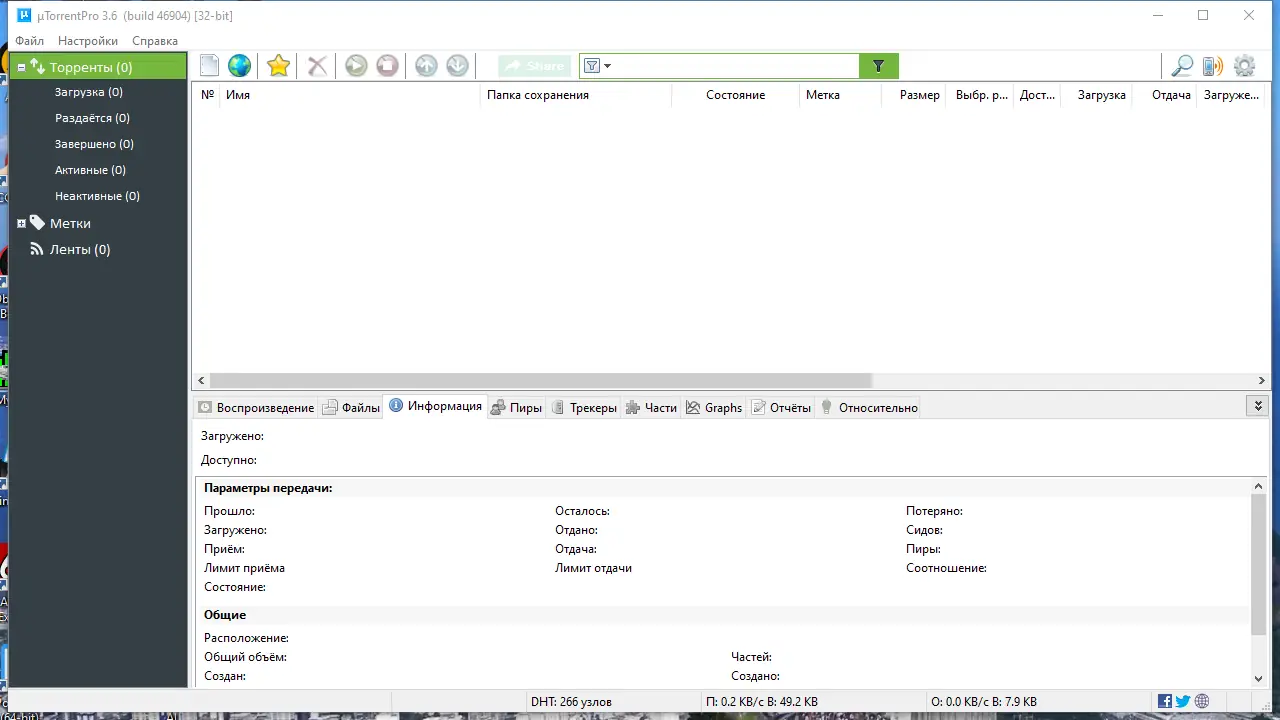Viewport: 1280px width, 720px height.
Task: Select Раздаётся (0) category
Action: [92, 118]
